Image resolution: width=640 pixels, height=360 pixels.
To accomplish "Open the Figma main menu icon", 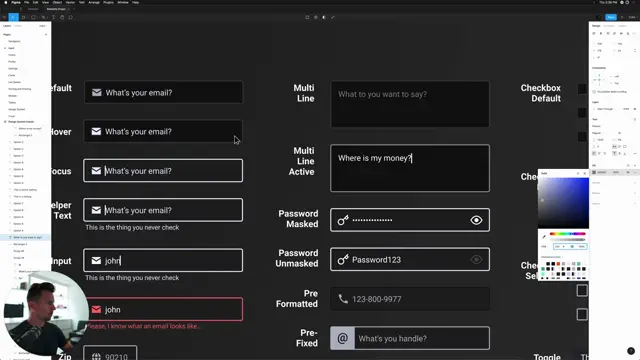I will (4, 18).
